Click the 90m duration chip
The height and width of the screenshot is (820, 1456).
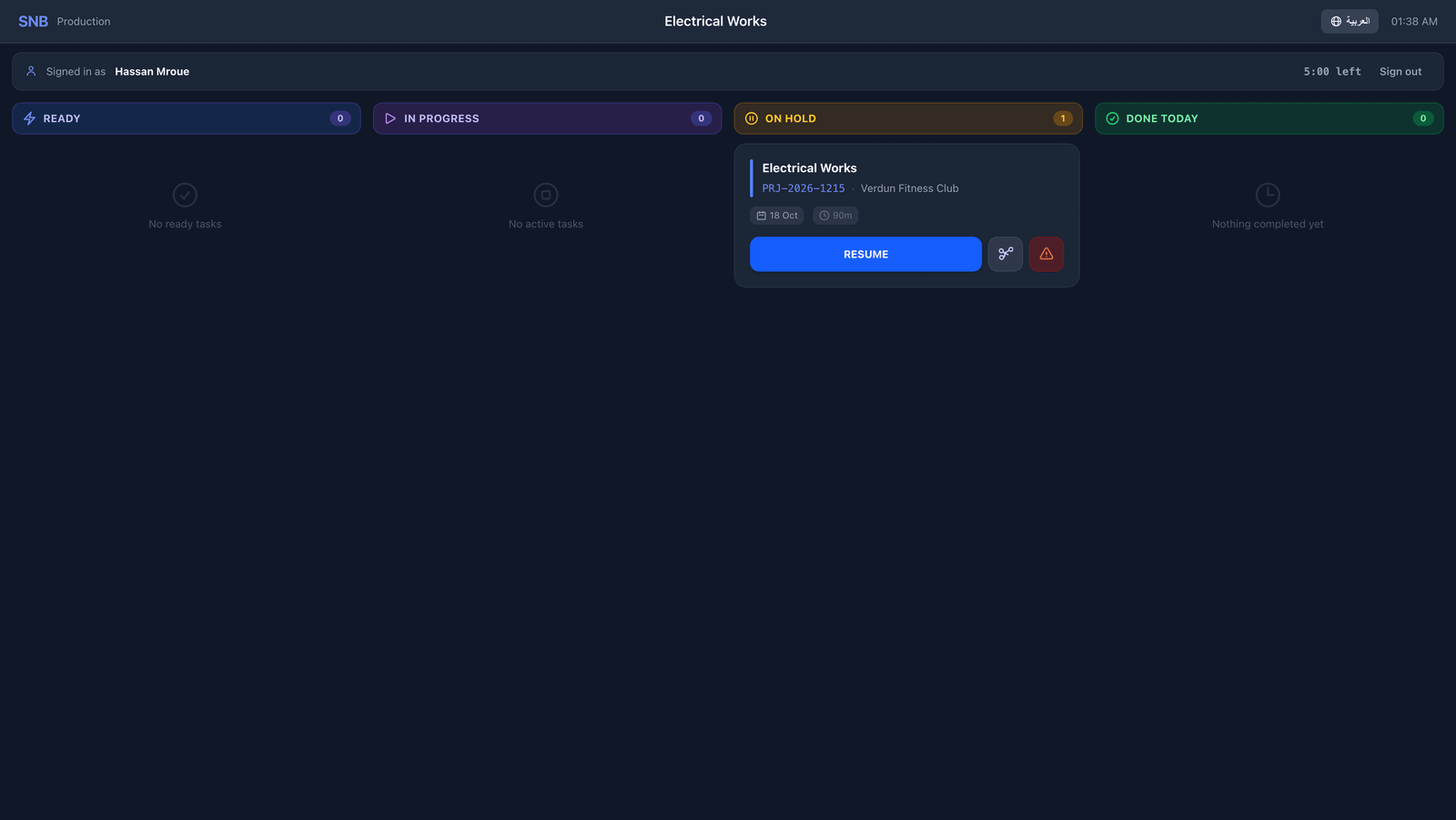coord(835,216)
